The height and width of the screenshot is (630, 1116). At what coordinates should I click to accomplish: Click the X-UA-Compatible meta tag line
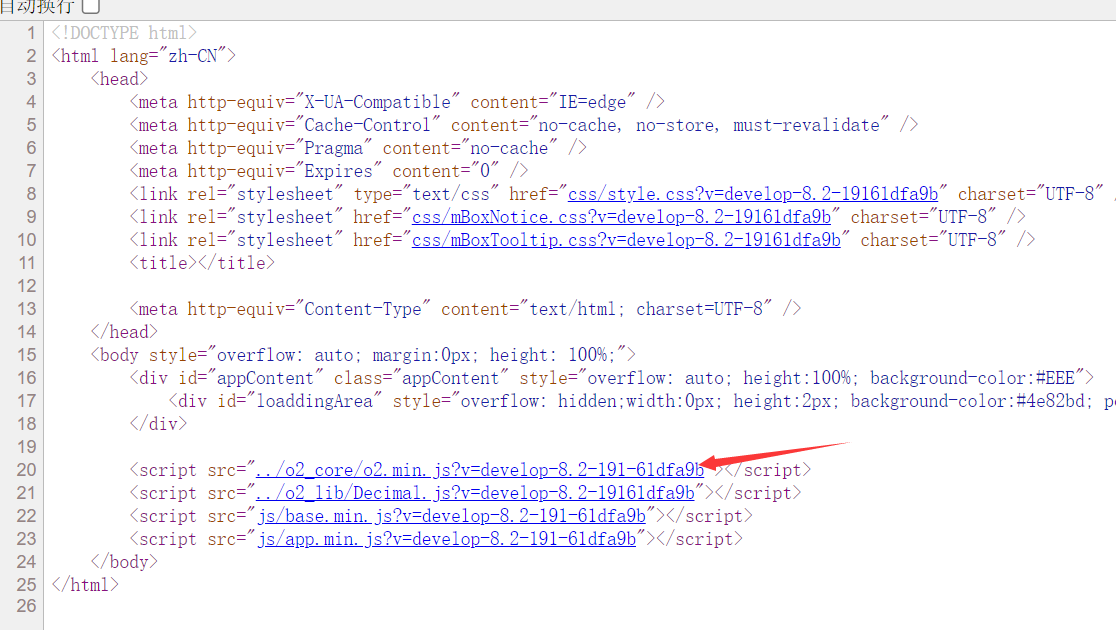pyautogui.click(x=397, y=102)
